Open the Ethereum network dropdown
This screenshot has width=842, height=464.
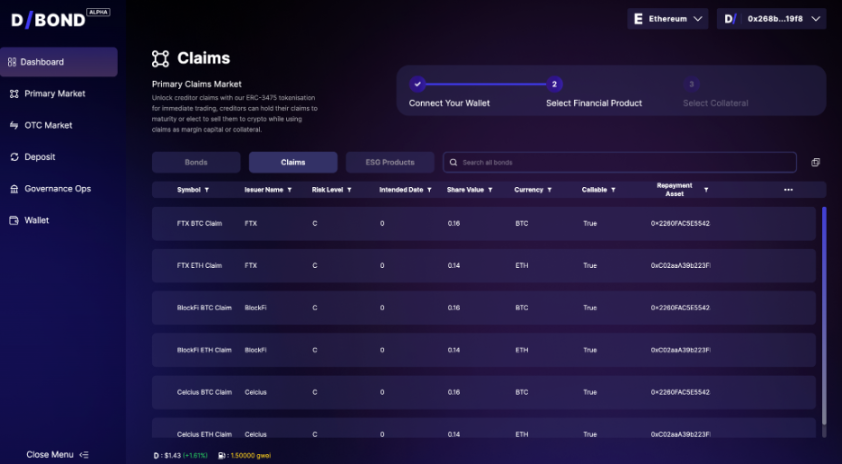coord(667,18)
